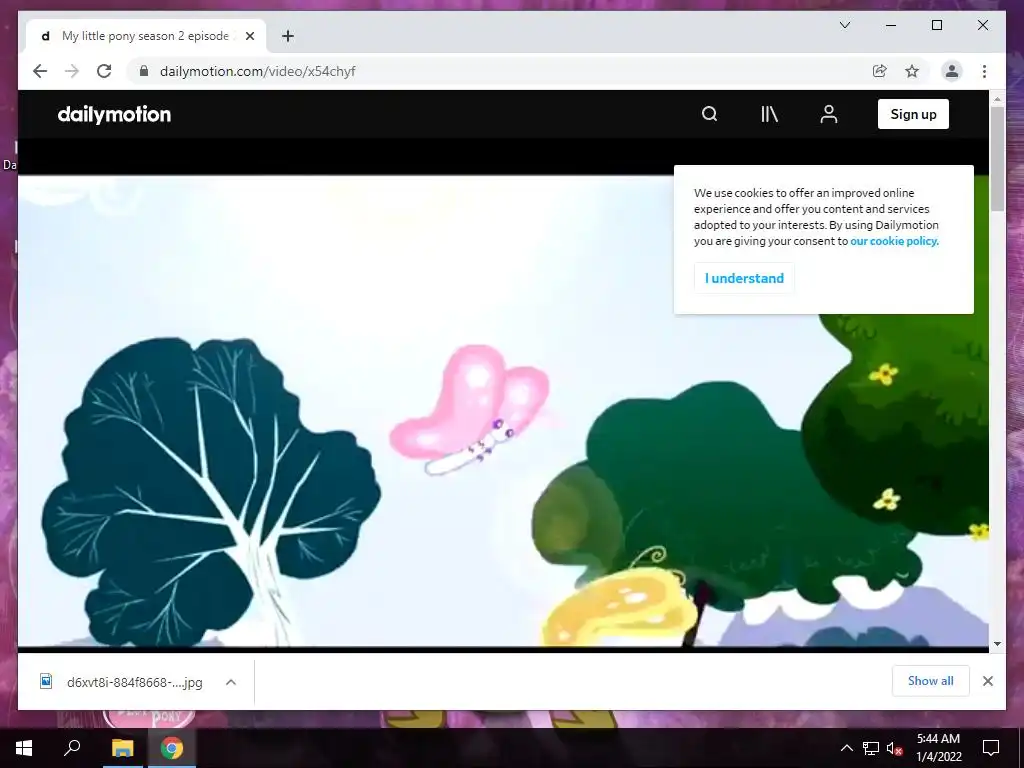Click the Chrome forward arrow
The image size is (1024, 768).
coord(72,71)
